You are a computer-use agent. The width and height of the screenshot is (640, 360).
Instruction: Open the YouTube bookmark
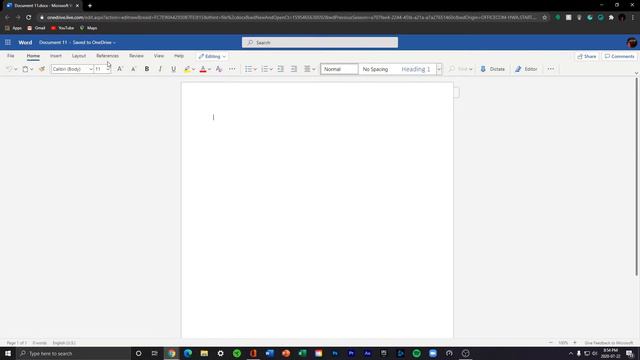coord(62,28)
